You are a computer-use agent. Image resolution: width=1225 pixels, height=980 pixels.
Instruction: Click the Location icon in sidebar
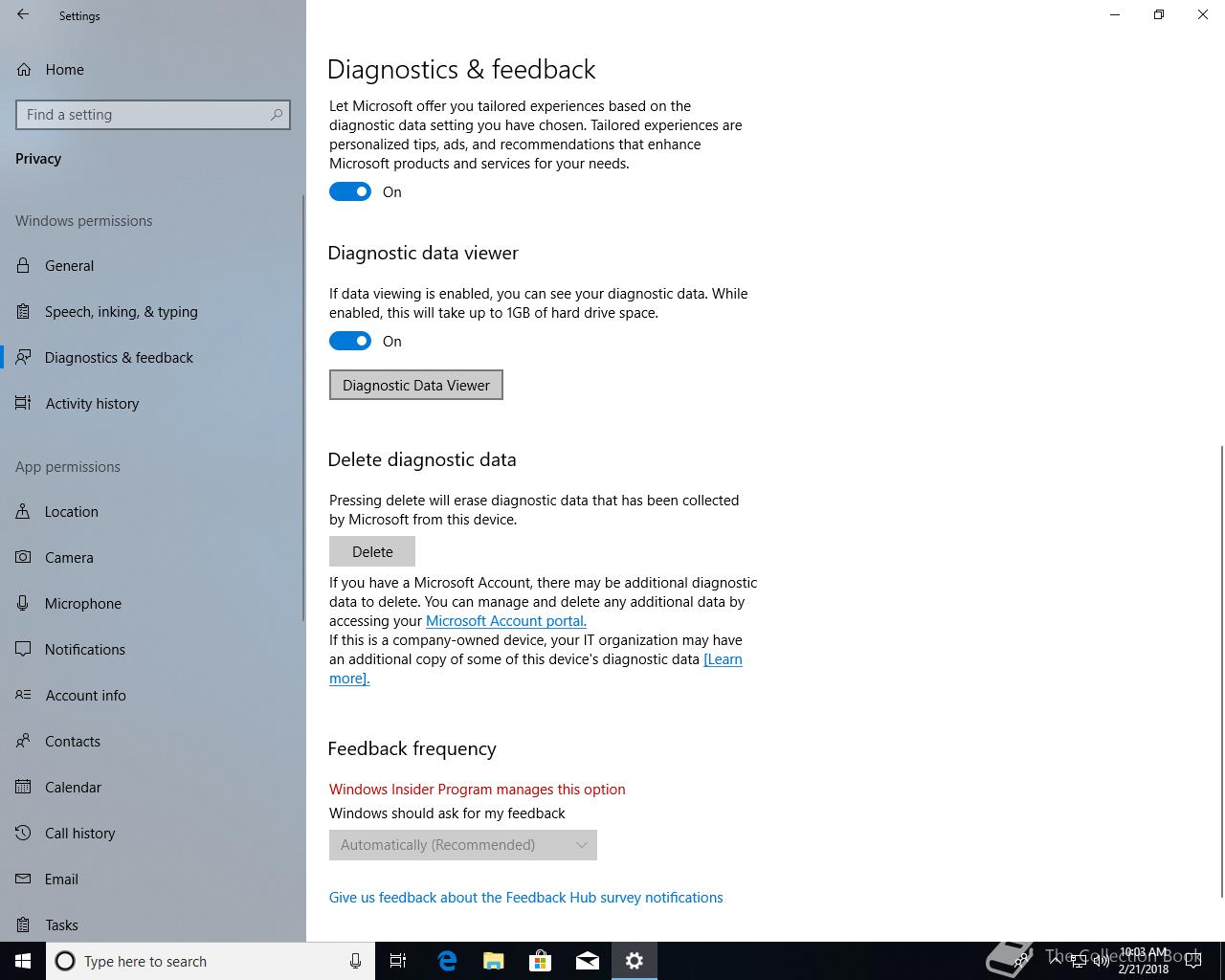click(x=23, y=512)
